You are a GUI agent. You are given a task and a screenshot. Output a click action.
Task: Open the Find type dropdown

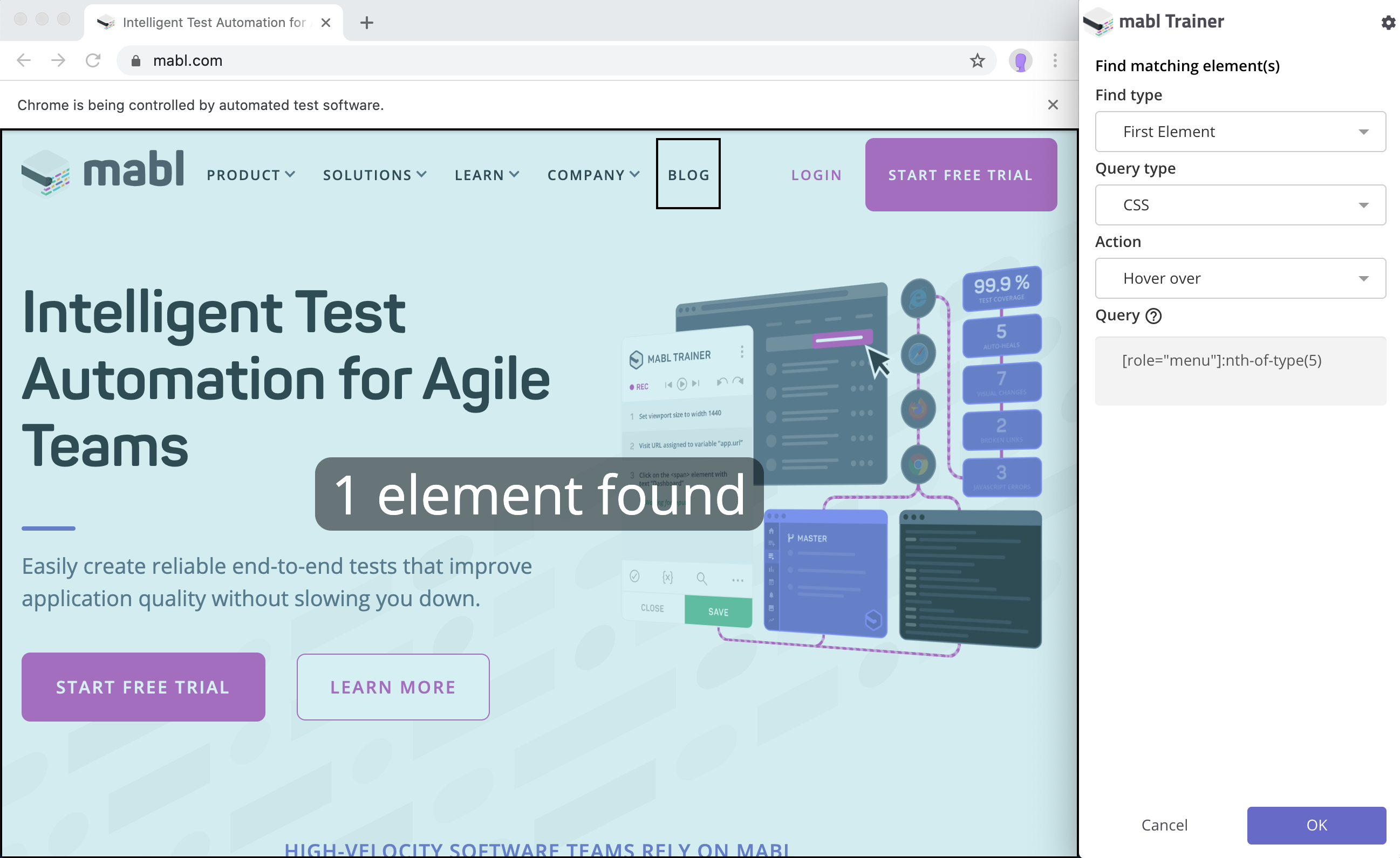coord(1240,132)
